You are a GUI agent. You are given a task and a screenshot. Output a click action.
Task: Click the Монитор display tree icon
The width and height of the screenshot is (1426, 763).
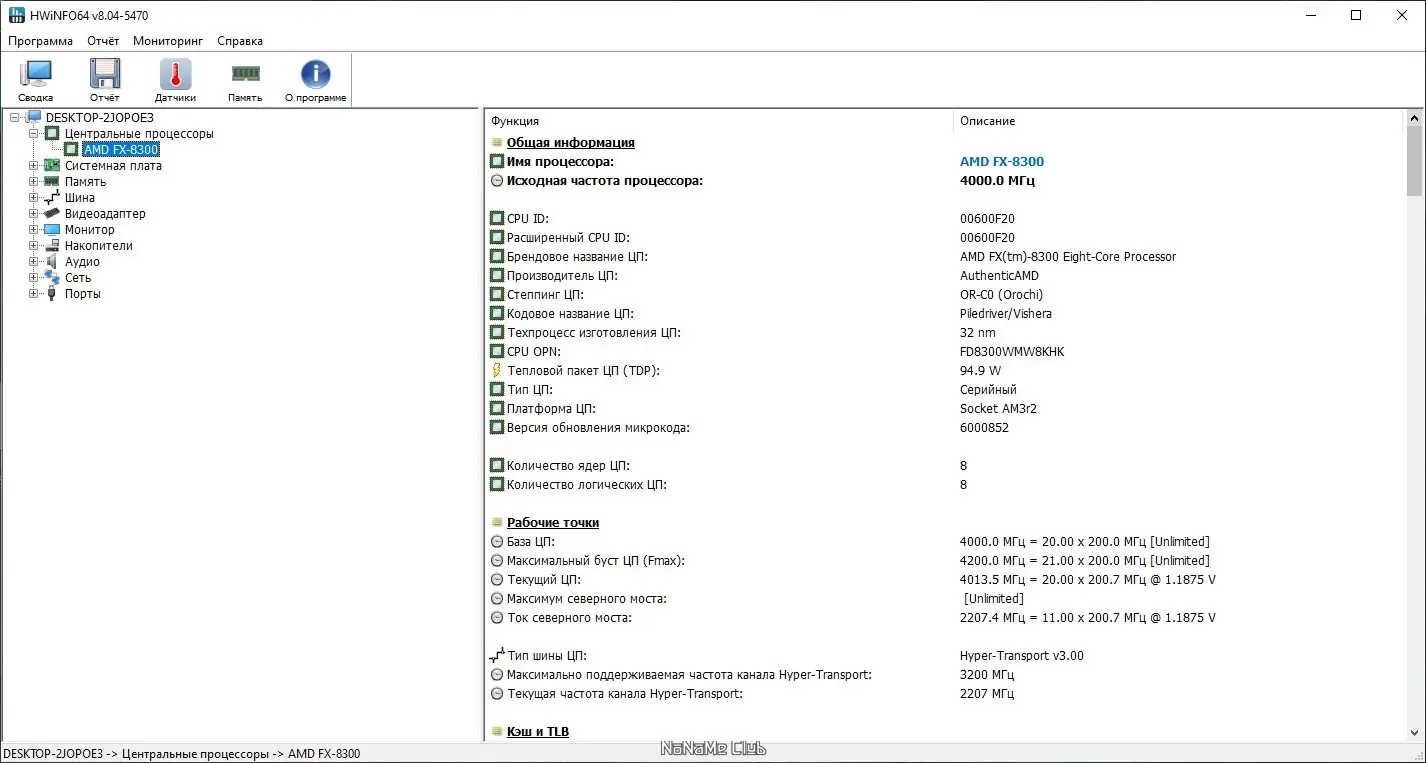(x=52, y=230)
